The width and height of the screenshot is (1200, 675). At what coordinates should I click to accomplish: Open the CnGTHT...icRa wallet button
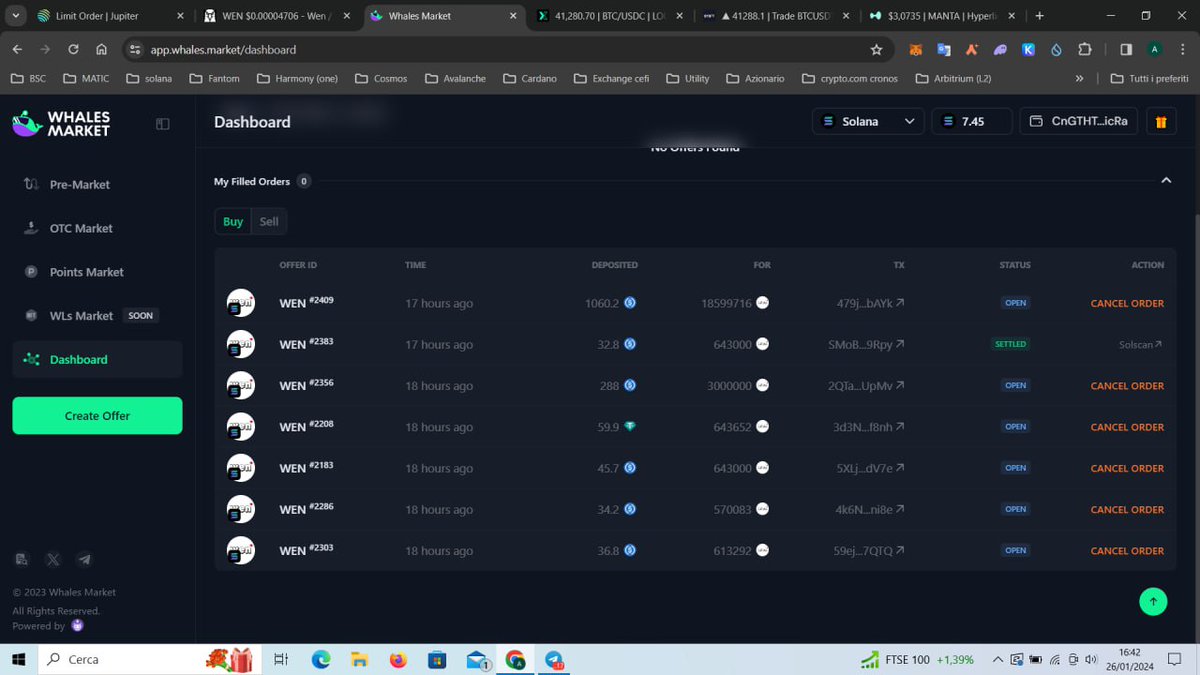pyautogui.click(x=1080, y=122)
